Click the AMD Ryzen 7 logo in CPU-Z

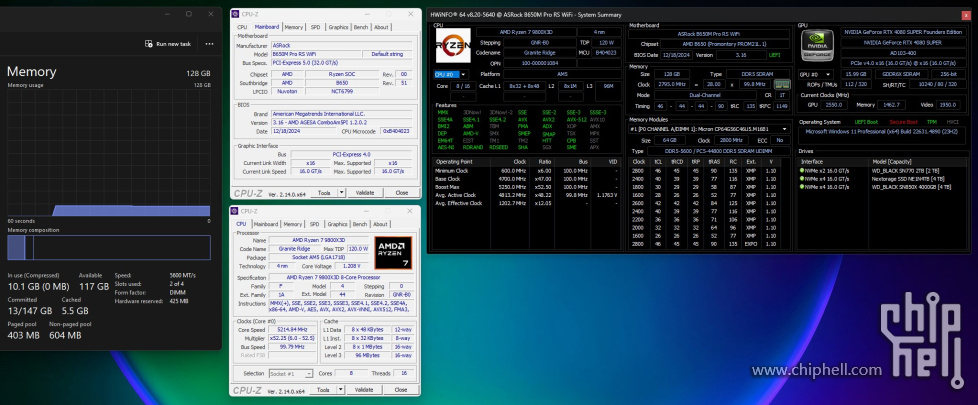393,254
